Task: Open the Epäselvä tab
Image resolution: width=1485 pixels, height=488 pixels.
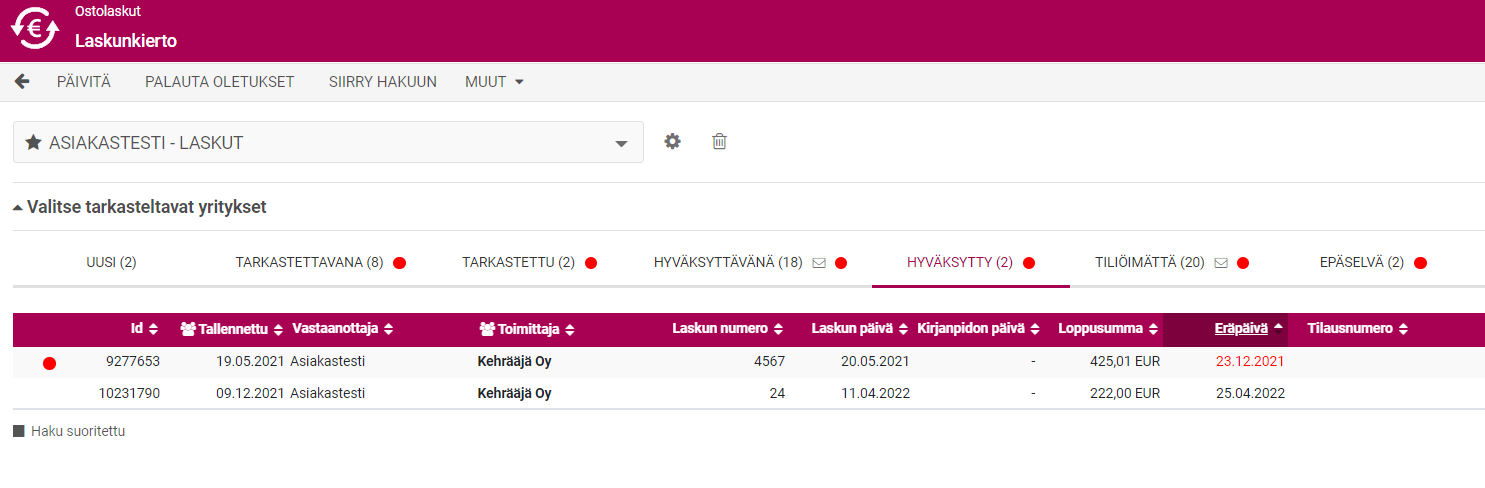Action: click(1361, 263)
